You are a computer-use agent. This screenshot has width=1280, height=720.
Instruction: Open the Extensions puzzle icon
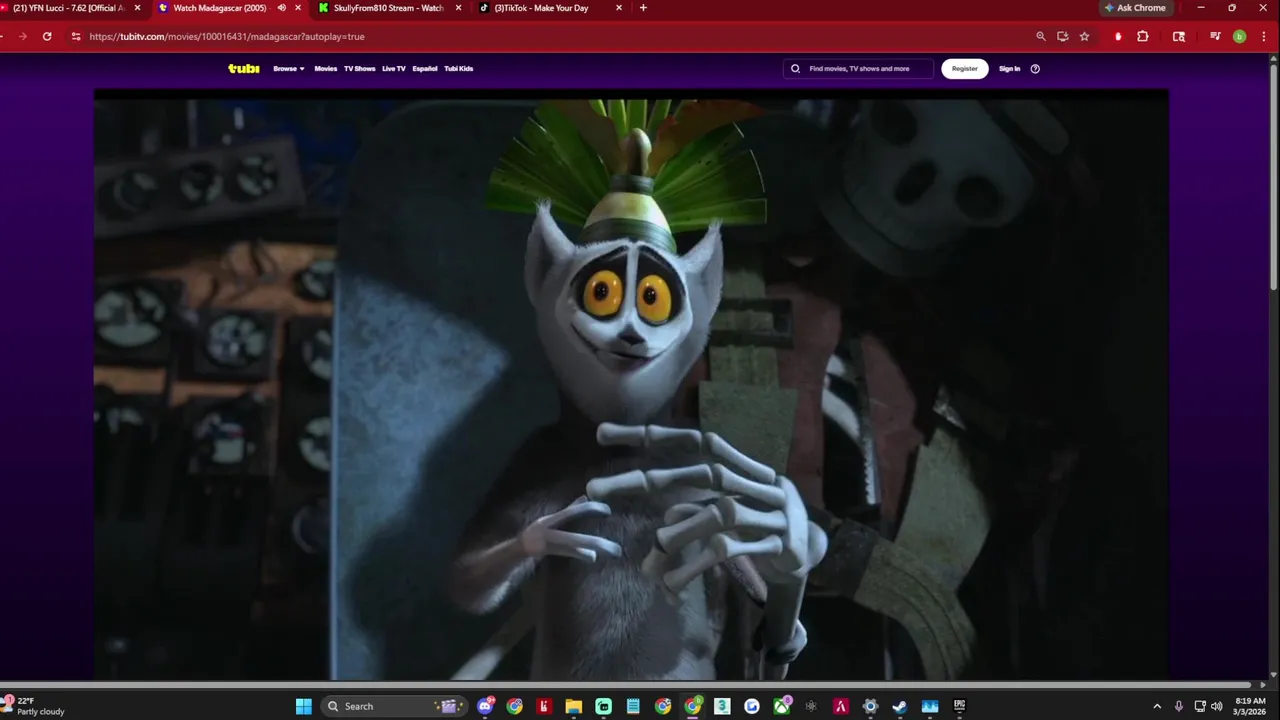click(x=1143, y=36)
